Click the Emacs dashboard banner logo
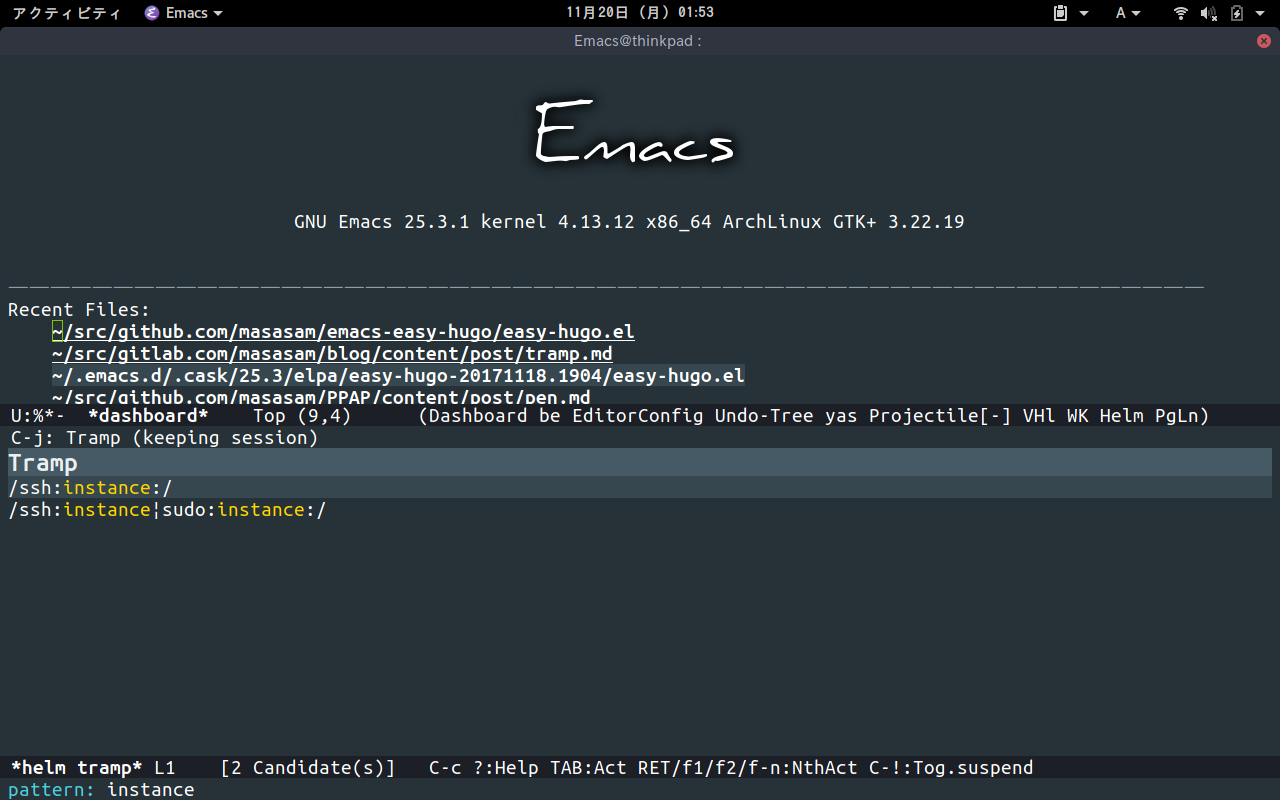Viewport: 1280px width, 800px height. point(634,132)
